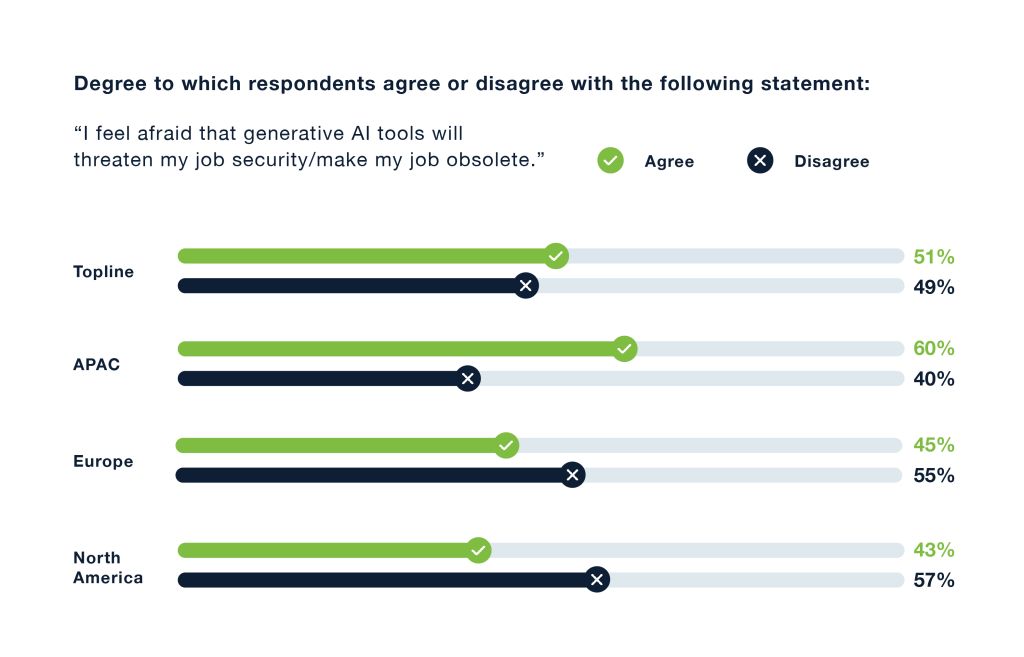Viewport: 1024px width, 657px height.
Task: Click the Europe disagree X marker
Action: pos(572,475)
